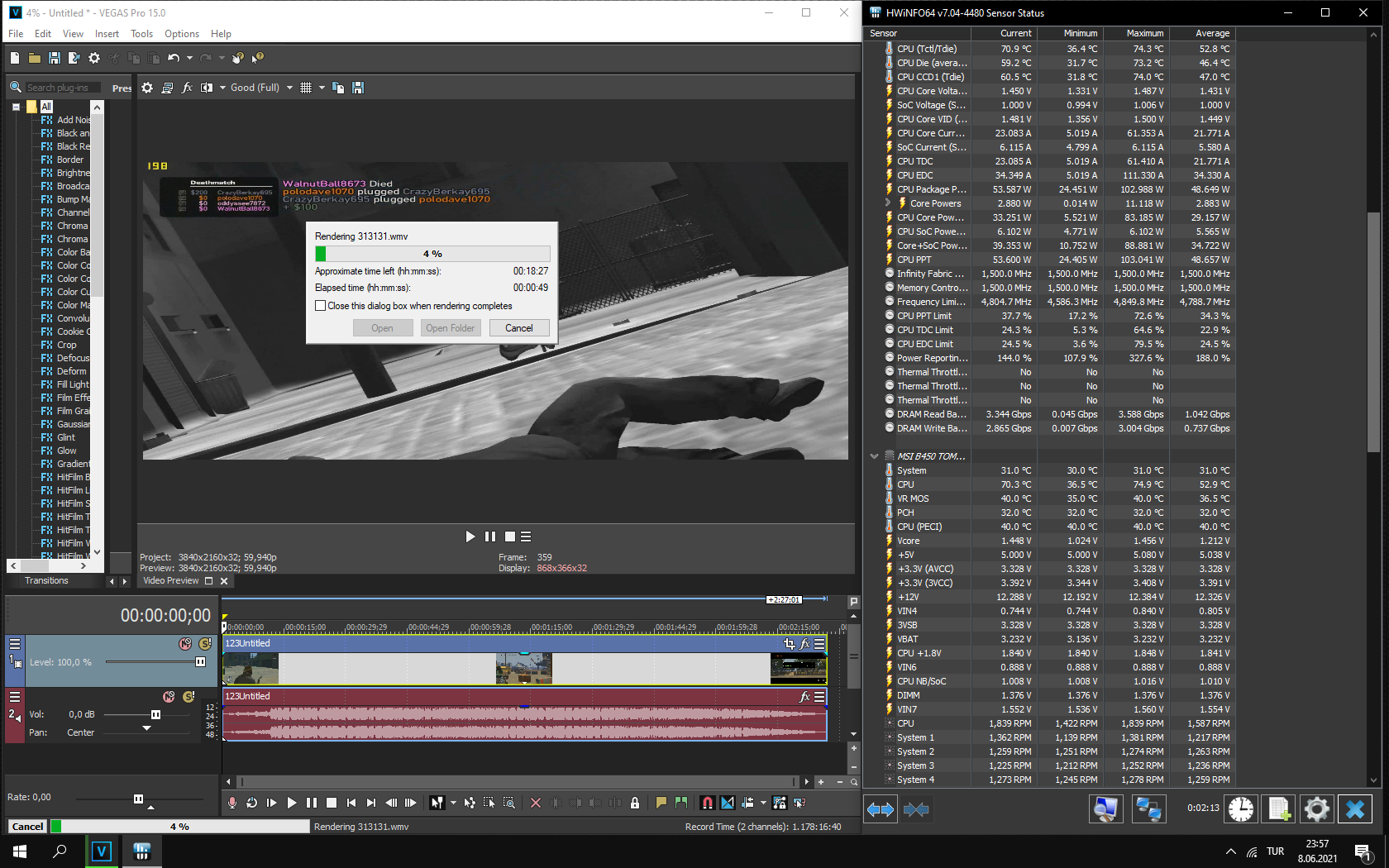This screenshot has height=868, width=1389.
Task: Toggle the Lock Envelopes padlock icon
Action: coord(635,803)
